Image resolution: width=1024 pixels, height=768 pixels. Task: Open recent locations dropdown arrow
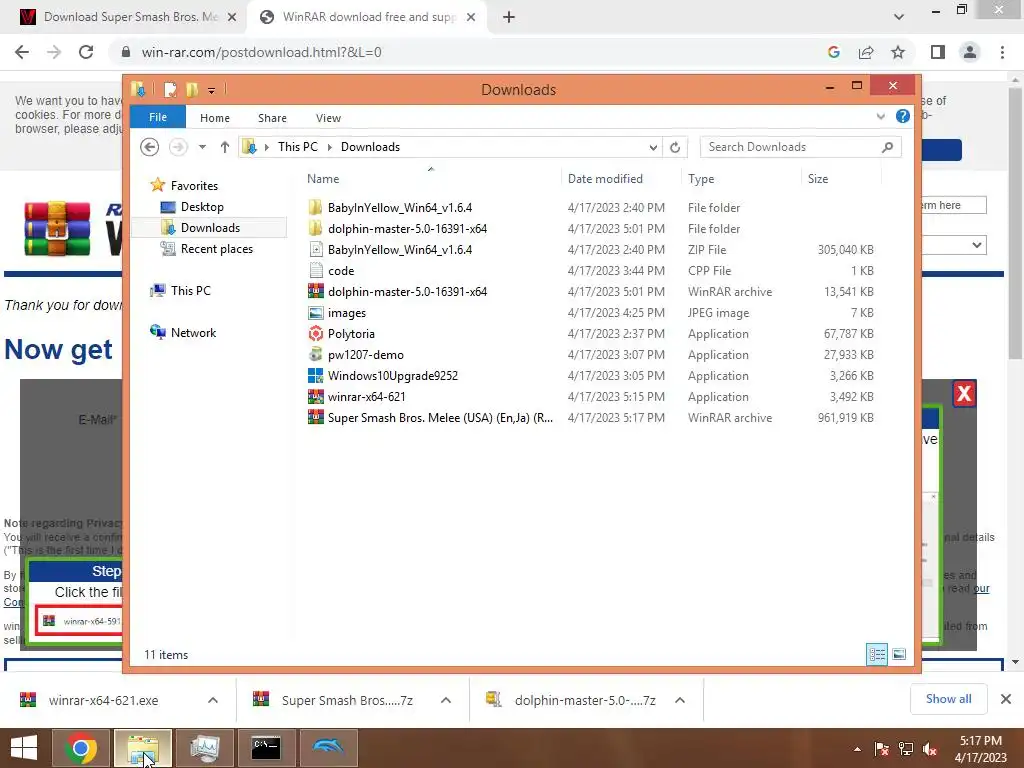tap(202, 147)
